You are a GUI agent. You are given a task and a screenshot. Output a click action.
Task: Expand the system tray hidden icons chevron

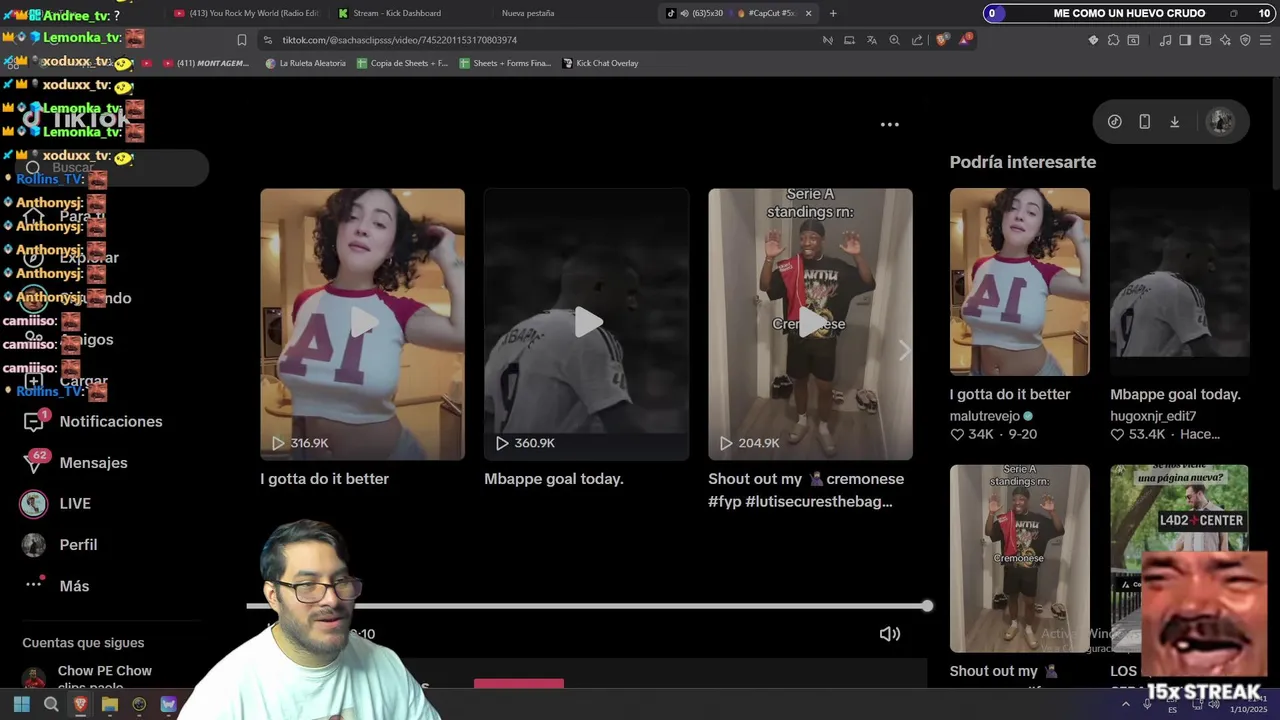[x=1126, y=704]
